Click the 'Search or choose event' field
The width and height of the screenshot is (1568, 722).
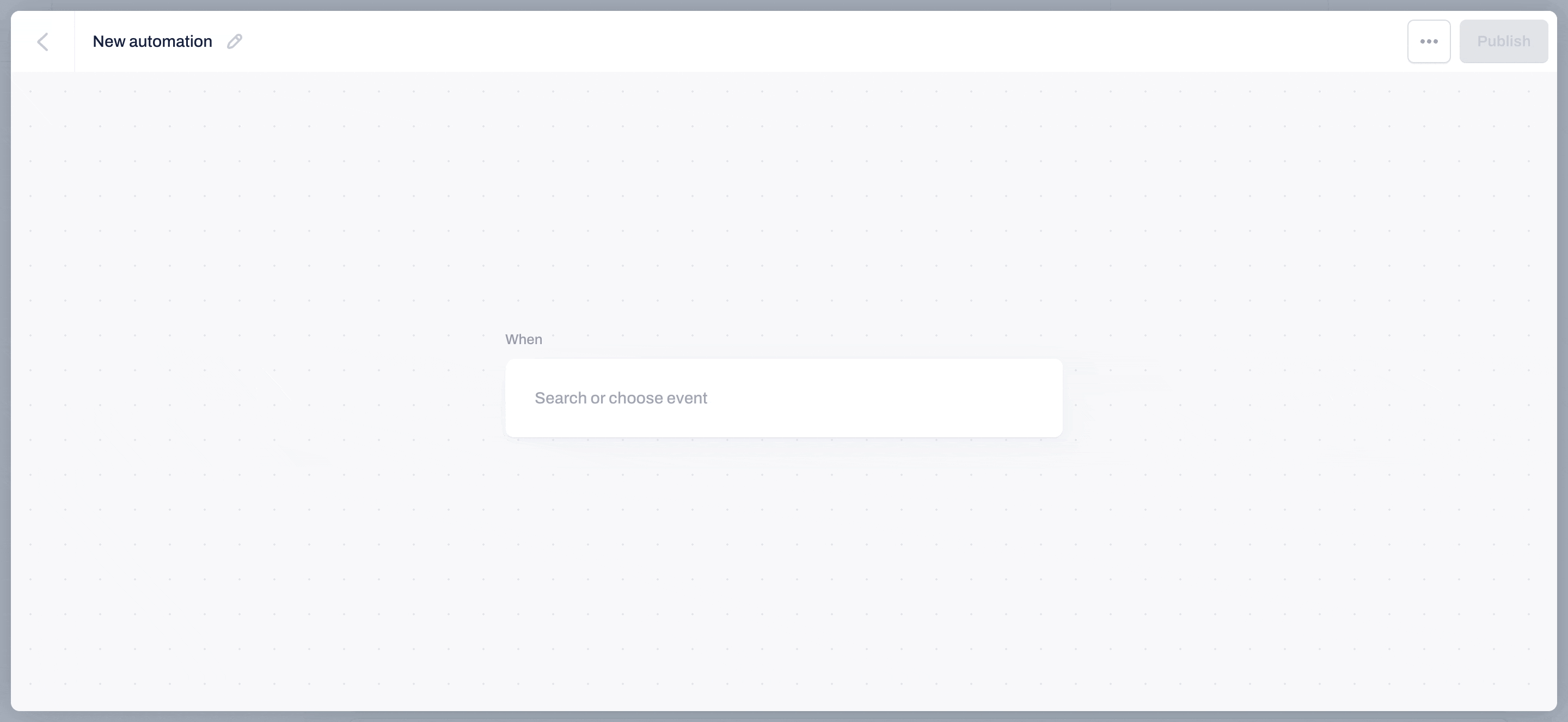pos(783,397)
